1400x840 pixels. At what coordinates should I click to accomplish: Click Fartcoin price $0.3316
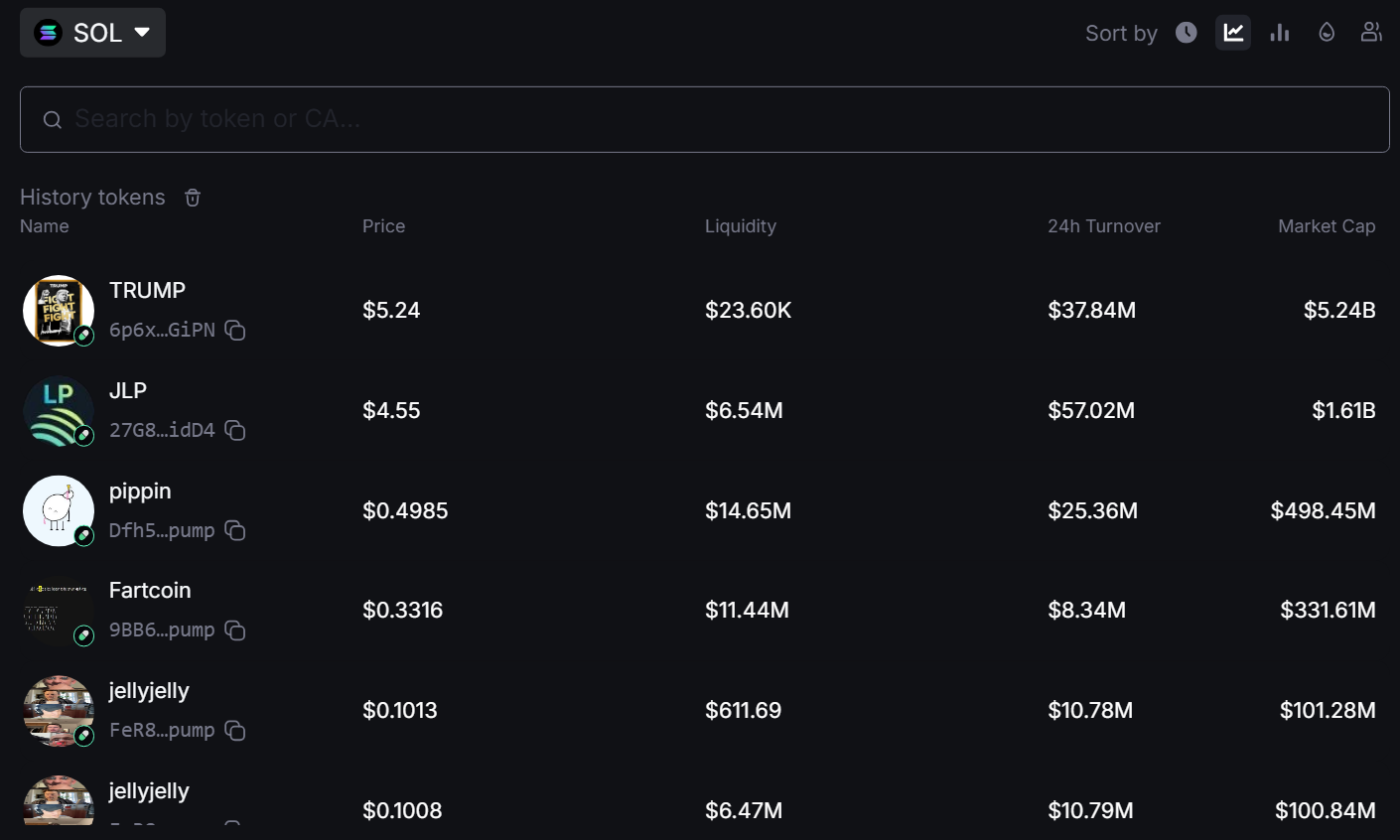pos(402,611)
